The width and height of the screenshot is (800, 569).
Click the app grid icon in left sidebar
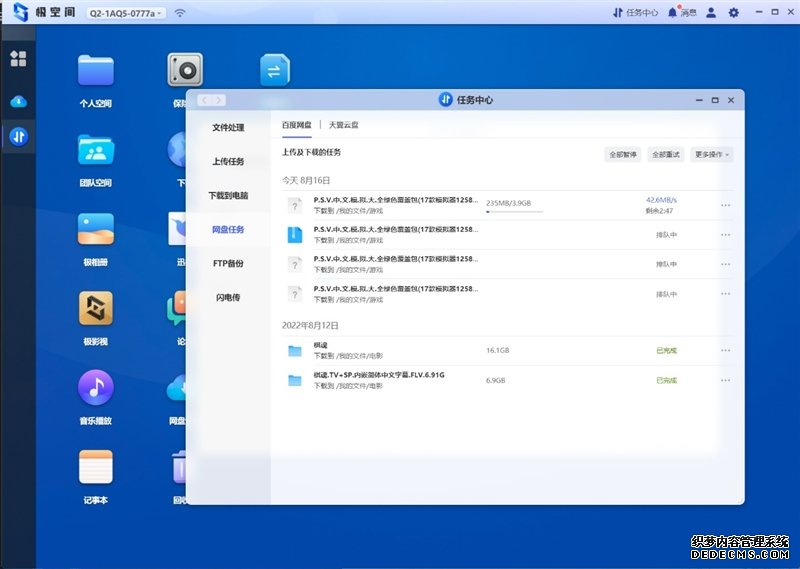(x=18, y=59)
